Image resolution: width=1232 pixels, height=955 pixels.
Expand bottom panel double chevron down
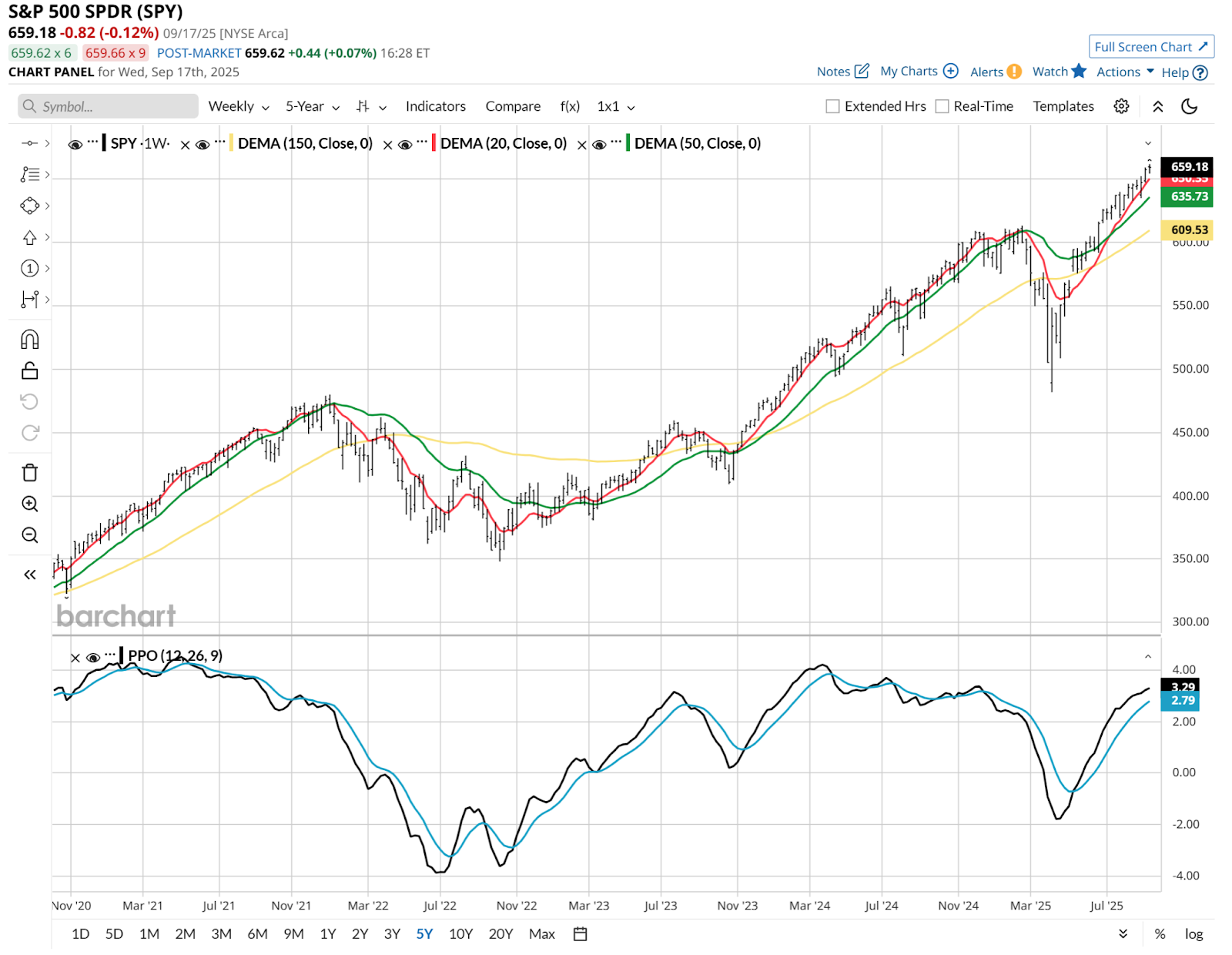tap(1123, 934)
